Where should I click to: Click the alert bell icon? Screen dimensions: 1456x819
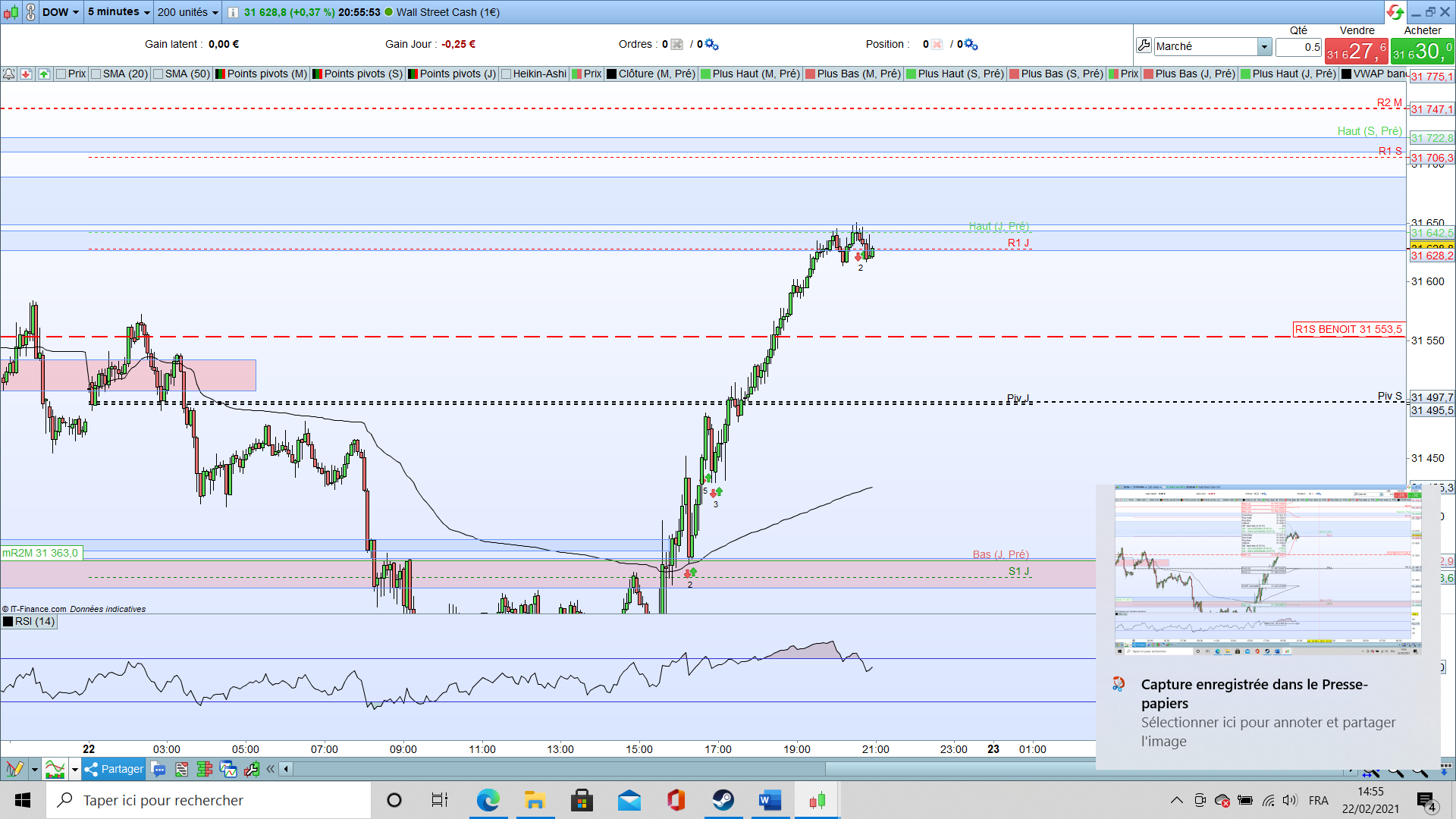tap(8, 74)
